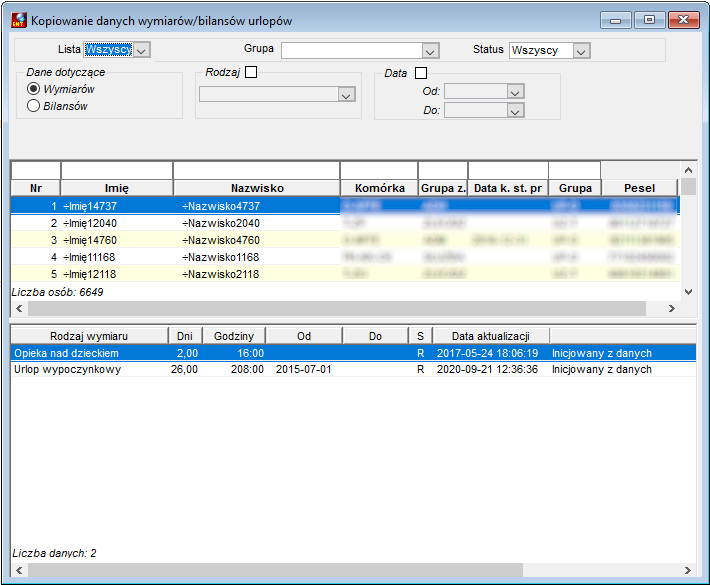Click the Od column header in lower table
The height and width of the screenshot is (585, 710).
(x=304, y=336)
